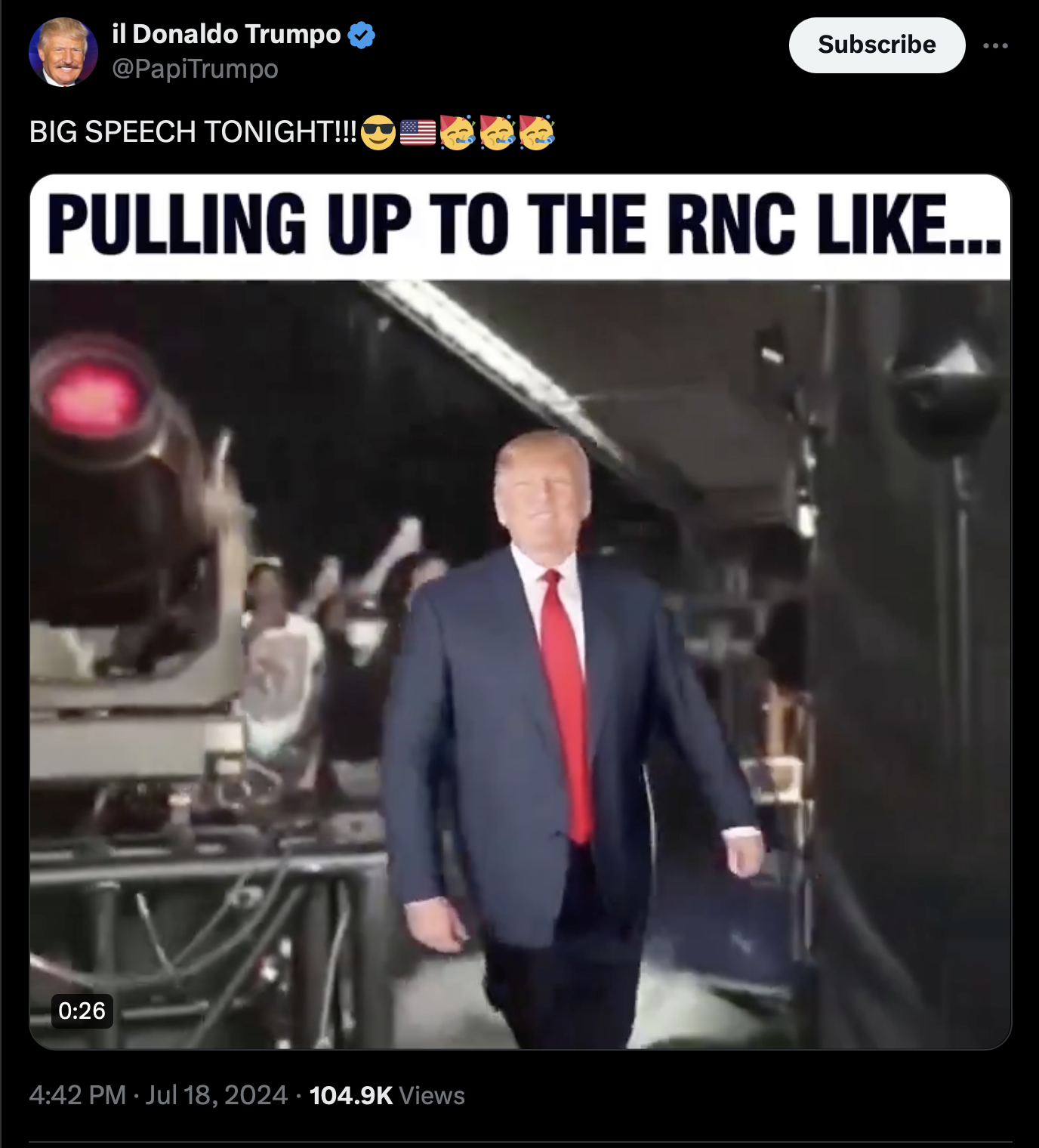The image size is (1039, 1148).
Task: Click the il Donaldo Trumpo display name
Action: coord(227,34)
